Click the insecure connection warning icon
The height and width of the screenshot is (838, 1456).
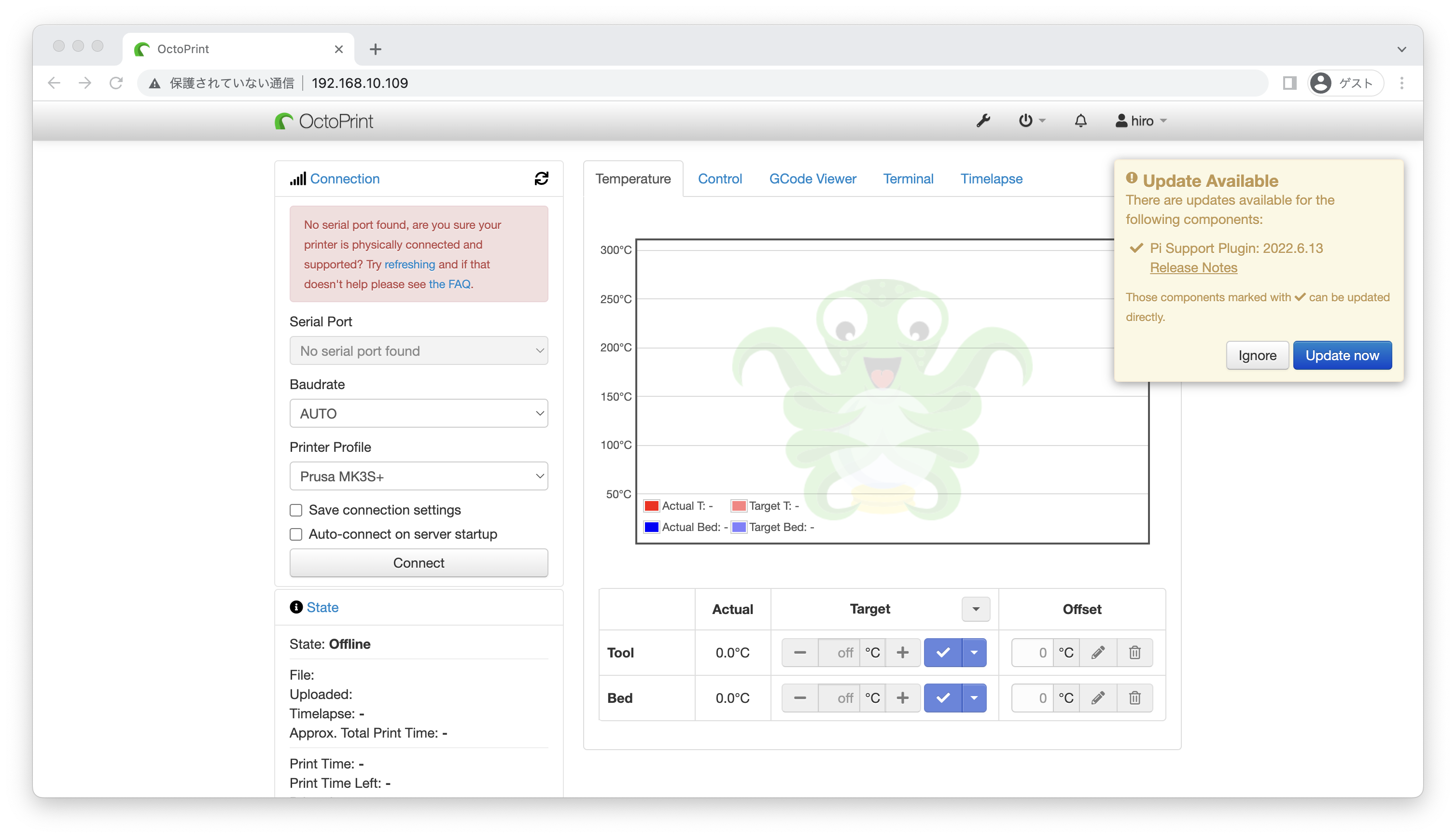pos(154,84)
